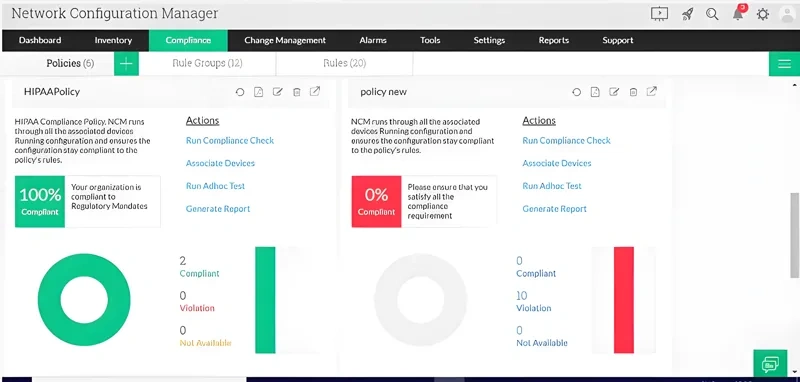Image resolution: width=800 pixels, height=382 pixels.
Task: Click the vertical page scrollbar thumb
Action: 795,236
